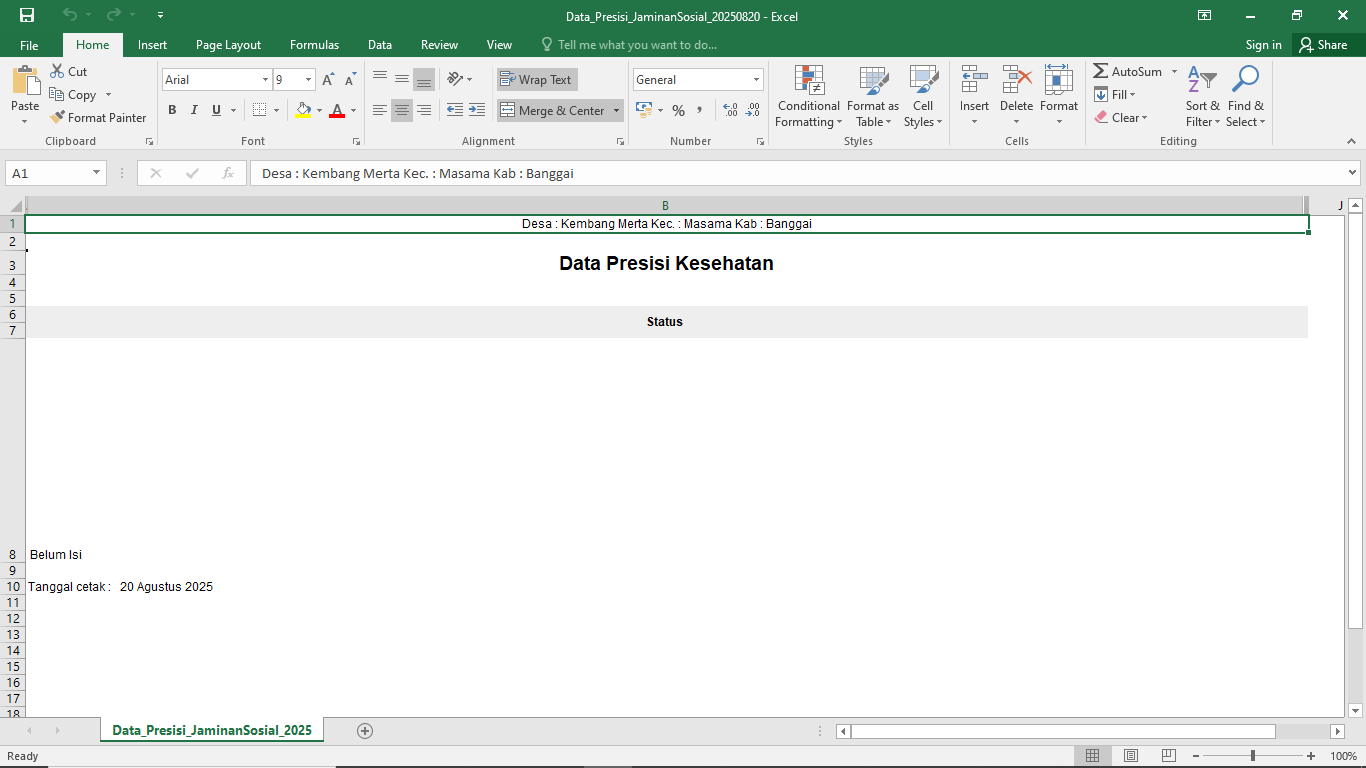The image size is (1366, 768).
Task: Align text right in cell
Action: (424, 110)
